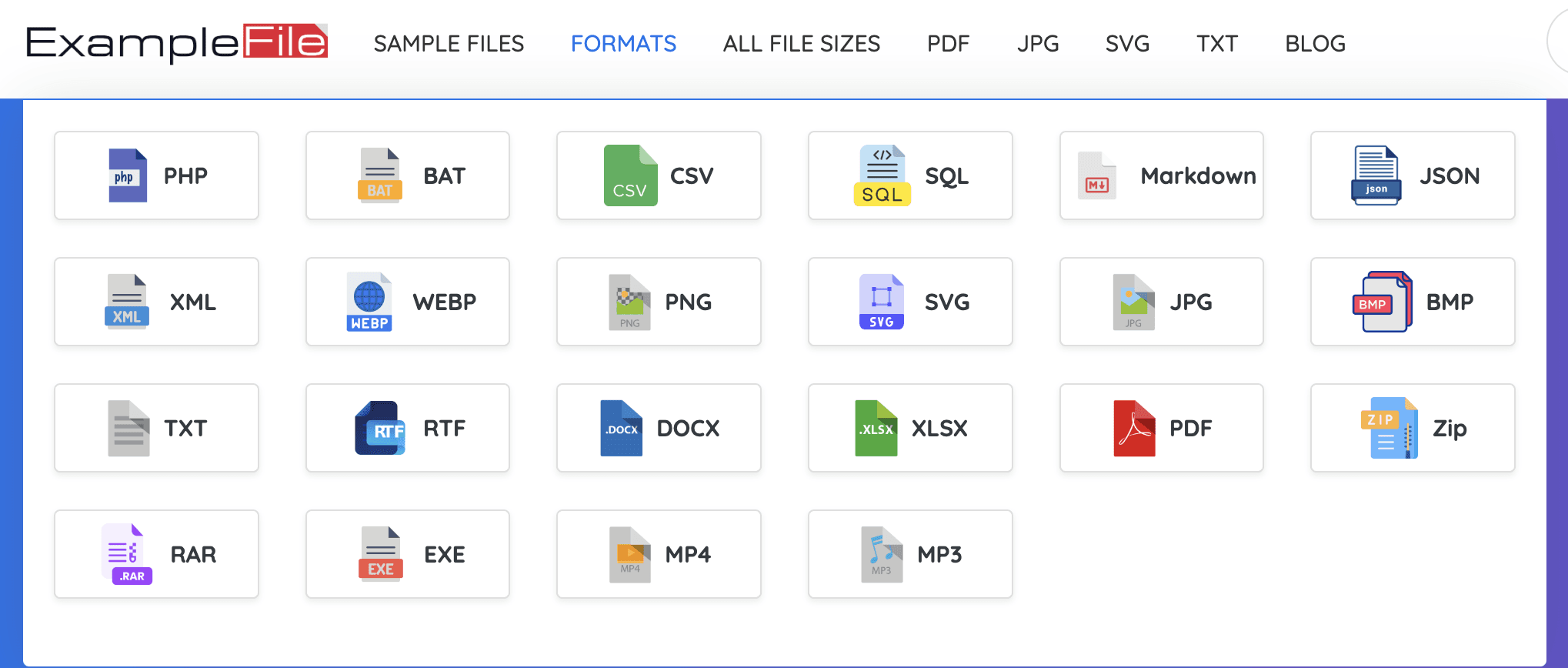Select the XLSX label text
This screenshot has width=1568, height=668.
[x=939, y=428]
